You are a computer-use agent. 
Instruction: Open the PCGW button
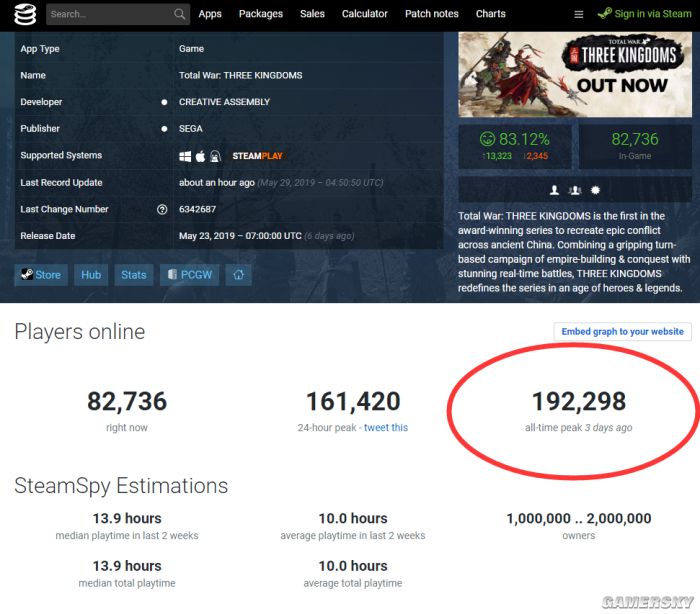pyautogui.click(x=190, y=275)
